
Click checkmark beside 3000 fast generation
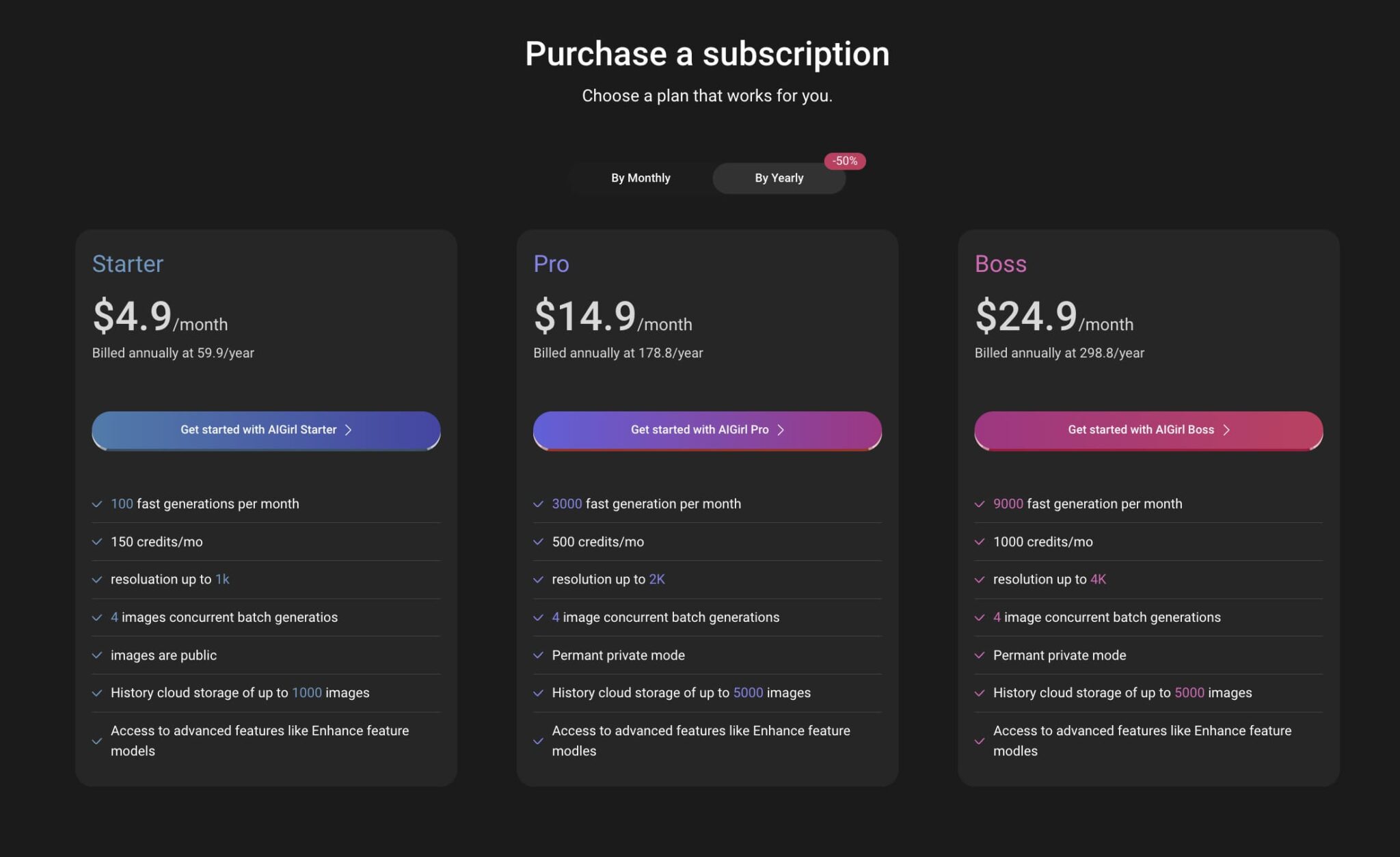[x=538, y=504]
